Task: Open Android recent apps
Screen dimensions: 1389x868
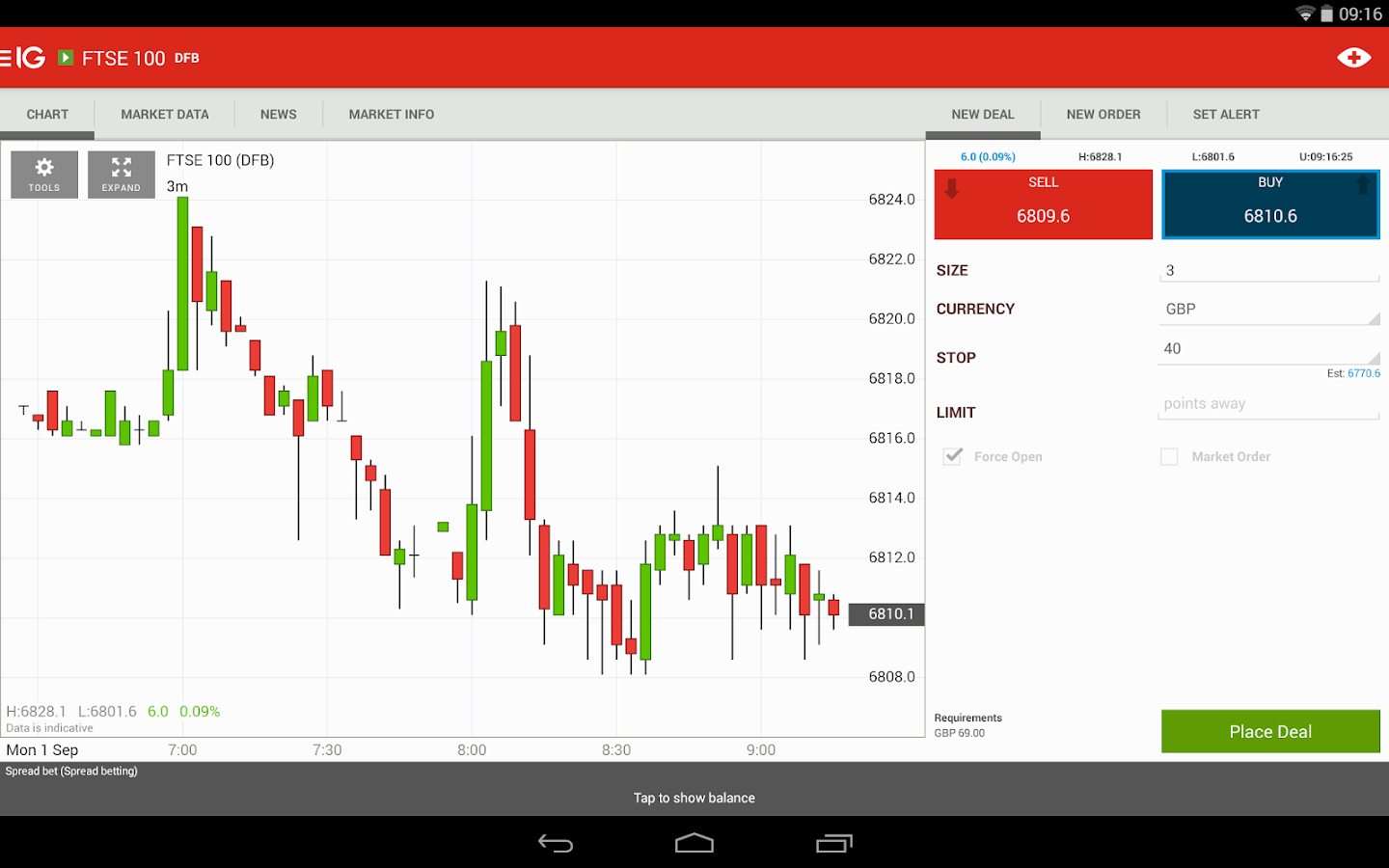Action: (x=834, y=844)
